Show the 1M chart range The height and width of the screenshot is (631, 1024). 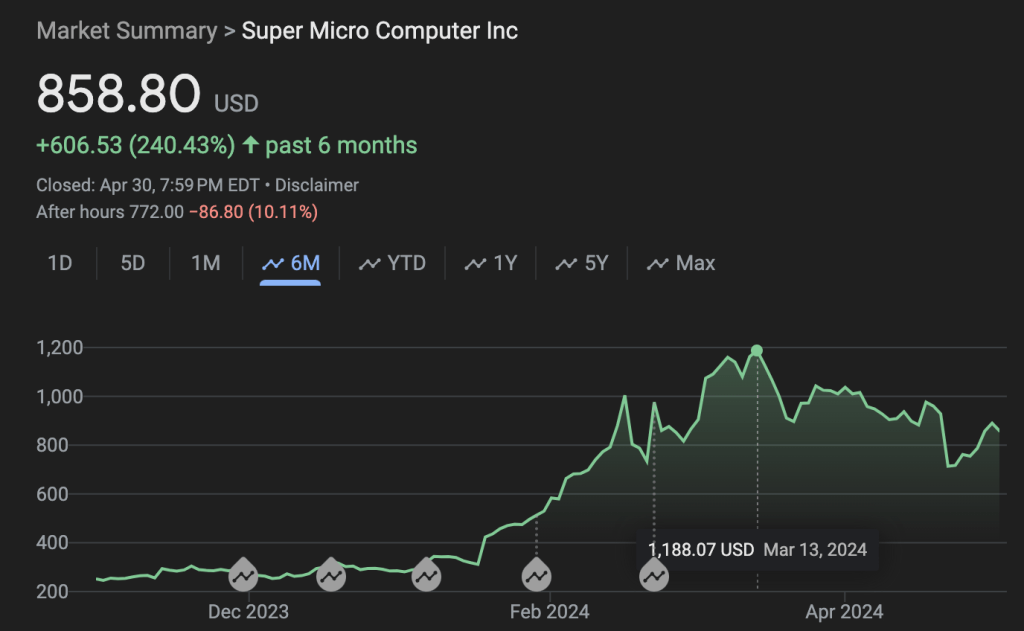coord(205,264)
